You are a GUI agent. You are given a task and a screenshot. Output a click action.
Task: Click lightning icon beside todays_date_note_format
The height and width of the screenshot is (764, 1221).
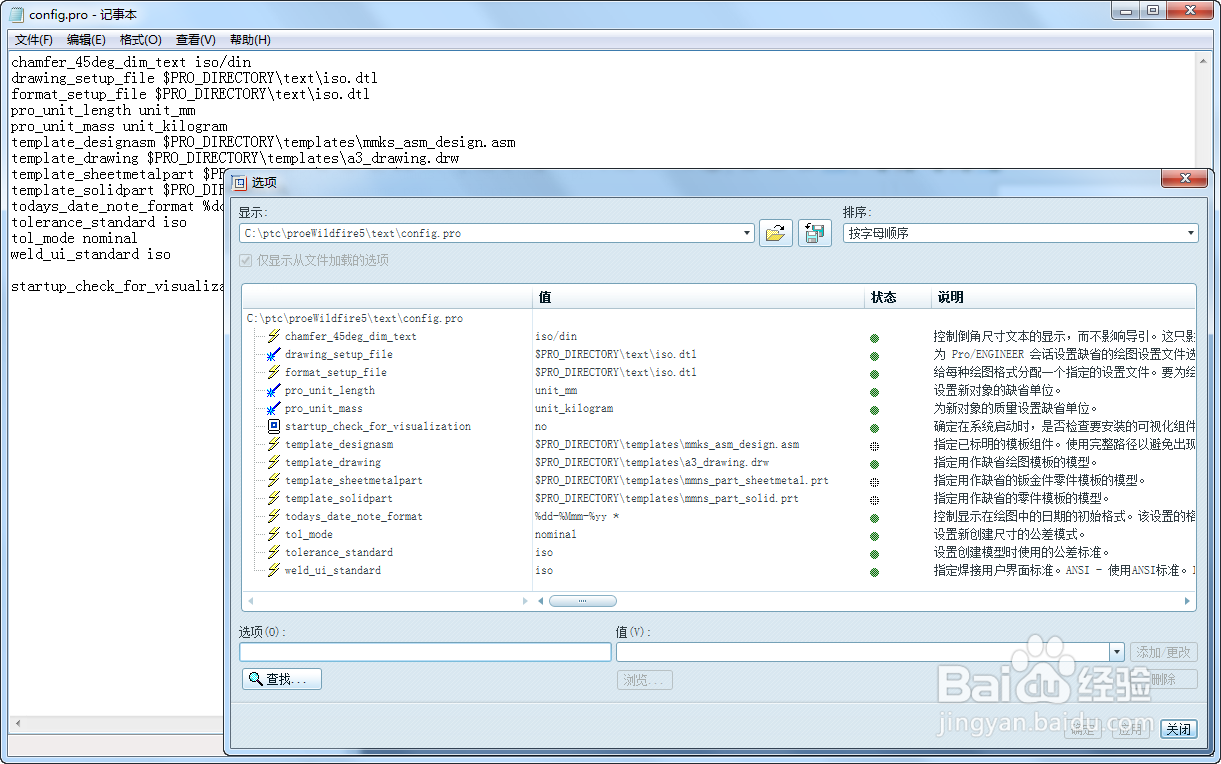[x=273, y=516]
